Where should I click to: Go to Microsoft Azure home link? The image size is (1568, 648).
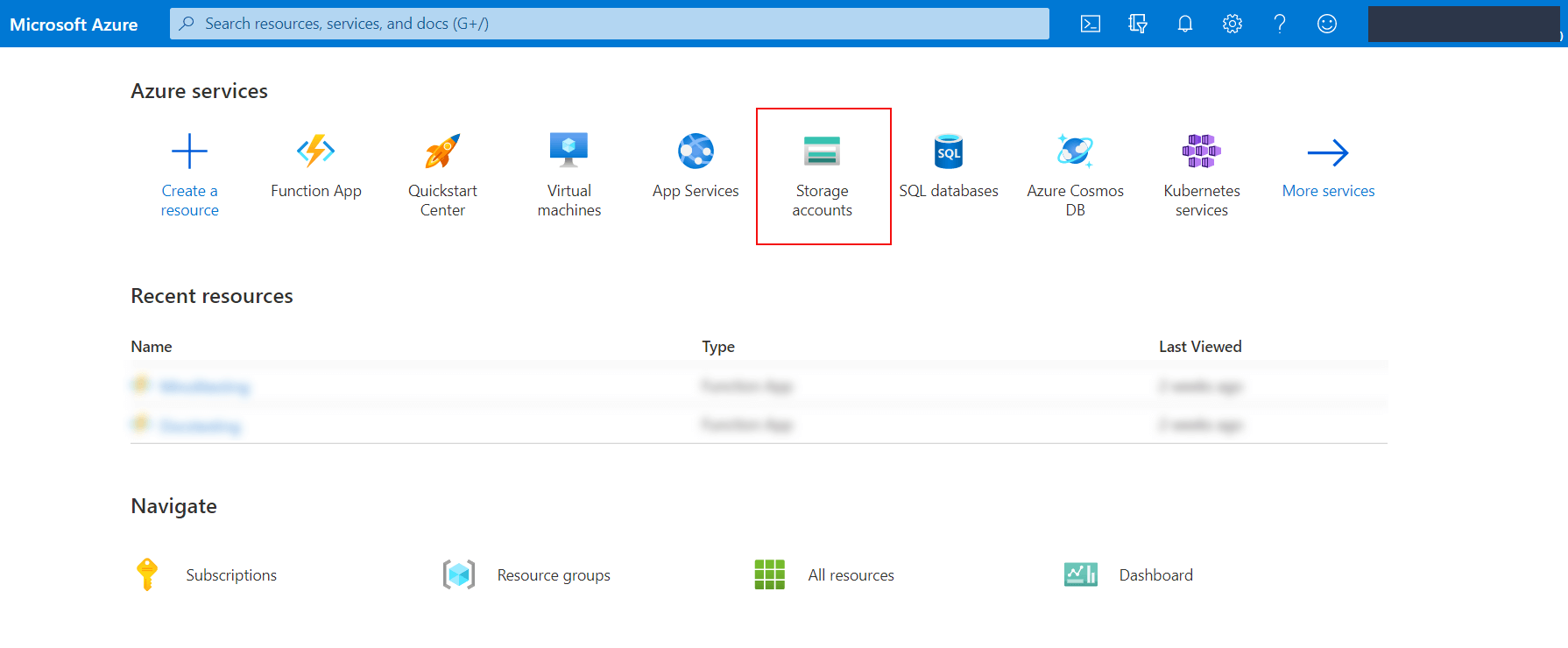click(74, 25)
